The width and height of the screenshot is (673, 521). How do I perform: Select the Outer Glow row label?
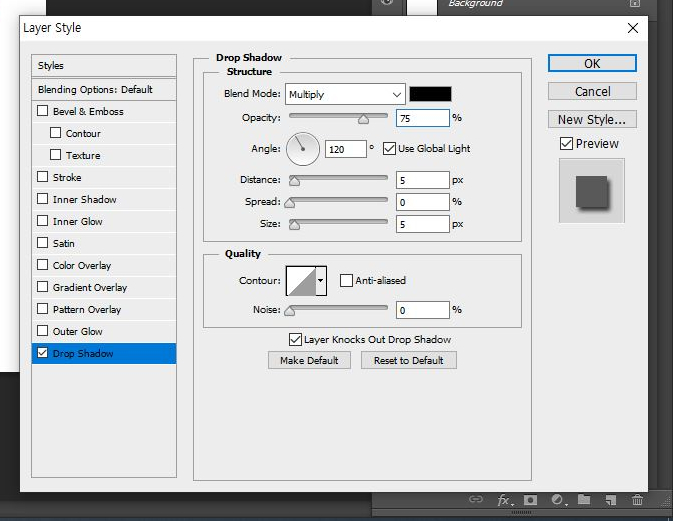click(78, 331)
